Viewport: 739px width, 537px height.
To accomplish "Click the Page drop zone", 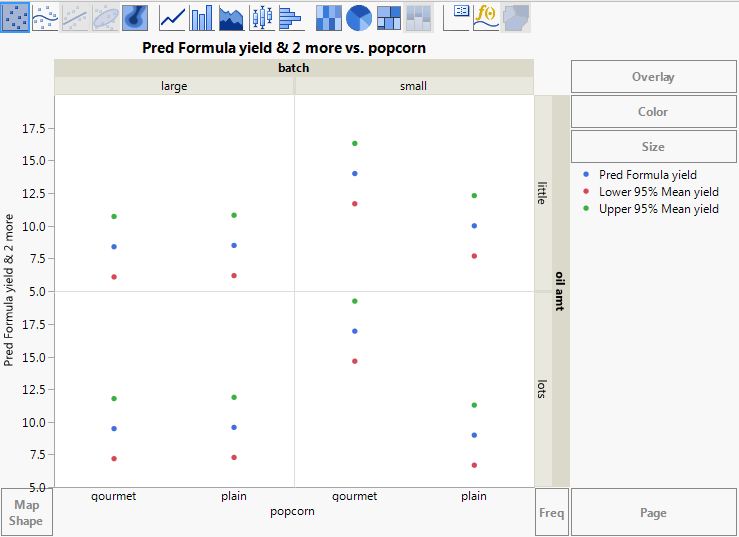I will 652,513.
